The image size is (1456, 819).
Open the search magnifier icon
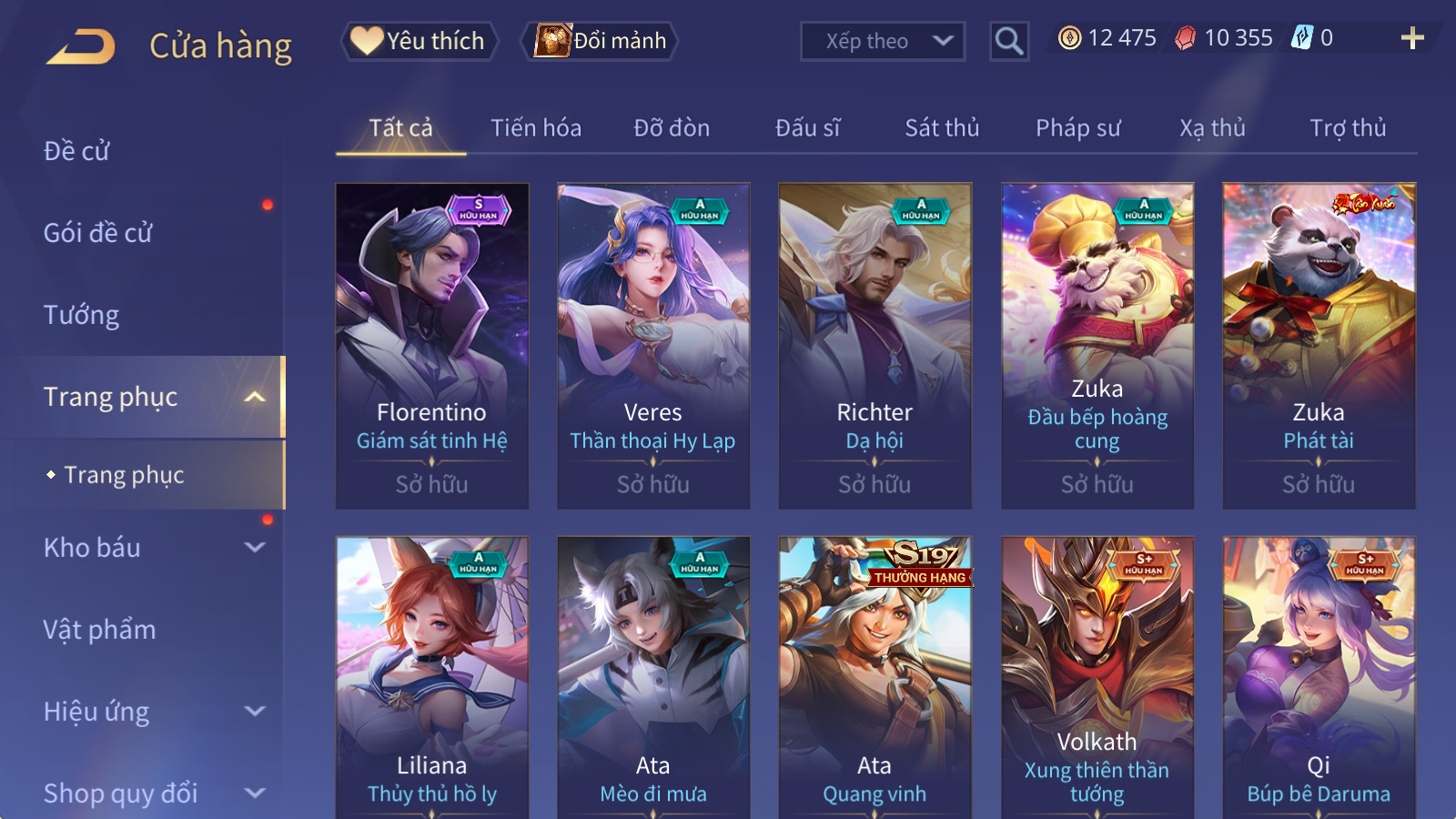click(x=1009, y=41)
